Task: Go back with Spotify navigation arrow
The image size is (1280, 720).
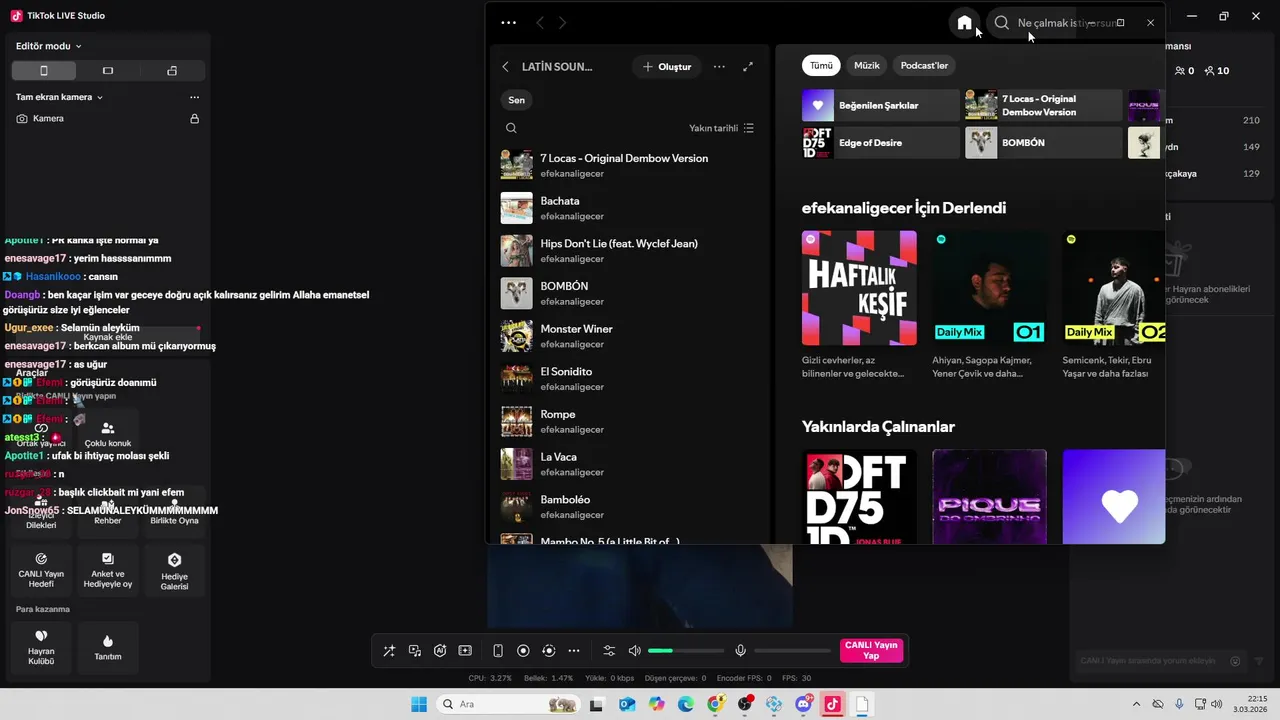Action: tap(540, 23)
